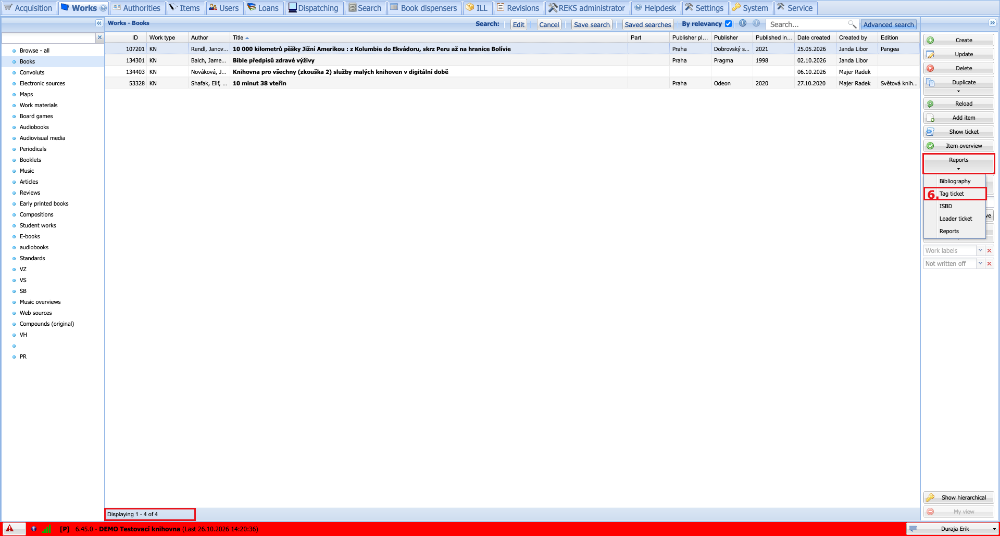Open the Users tab
This screenshot has width=1000, height=536.
point(223,8)
